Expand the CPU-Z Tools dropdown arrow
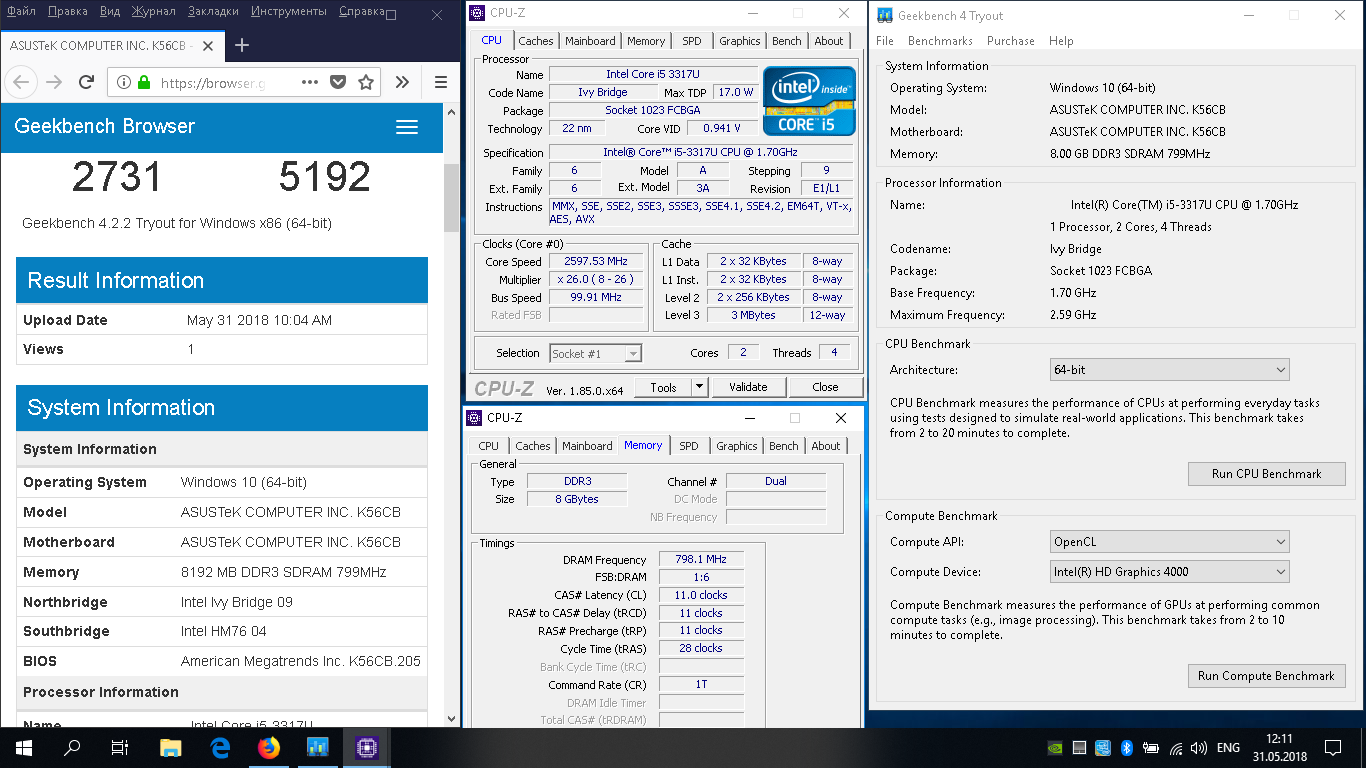This screenshot has width=1366, height=768. [x=699, y=387]
